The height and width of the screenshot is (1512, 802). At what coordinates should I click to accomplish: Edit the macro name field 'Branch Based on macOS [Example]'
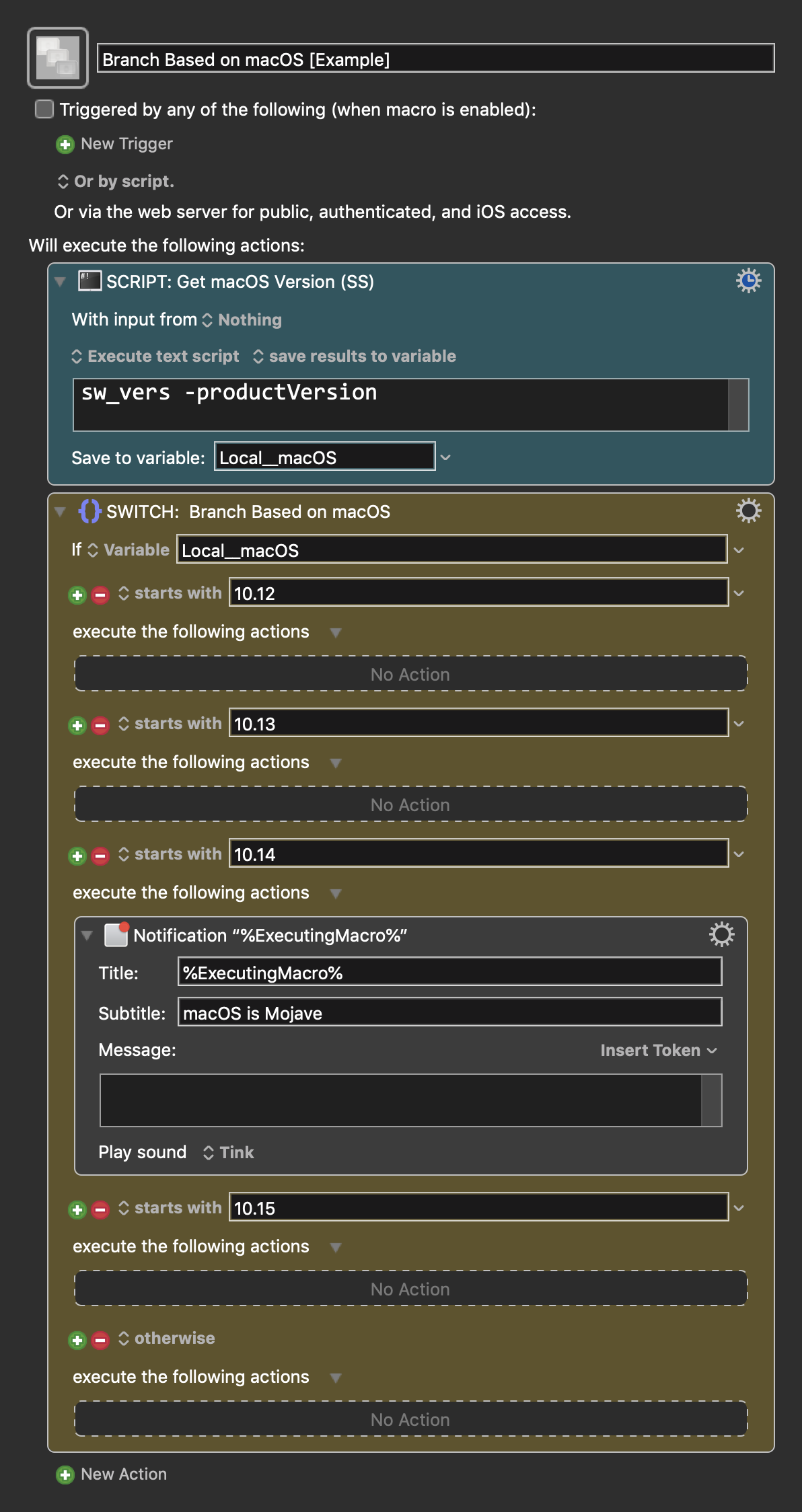pos(436,59)
